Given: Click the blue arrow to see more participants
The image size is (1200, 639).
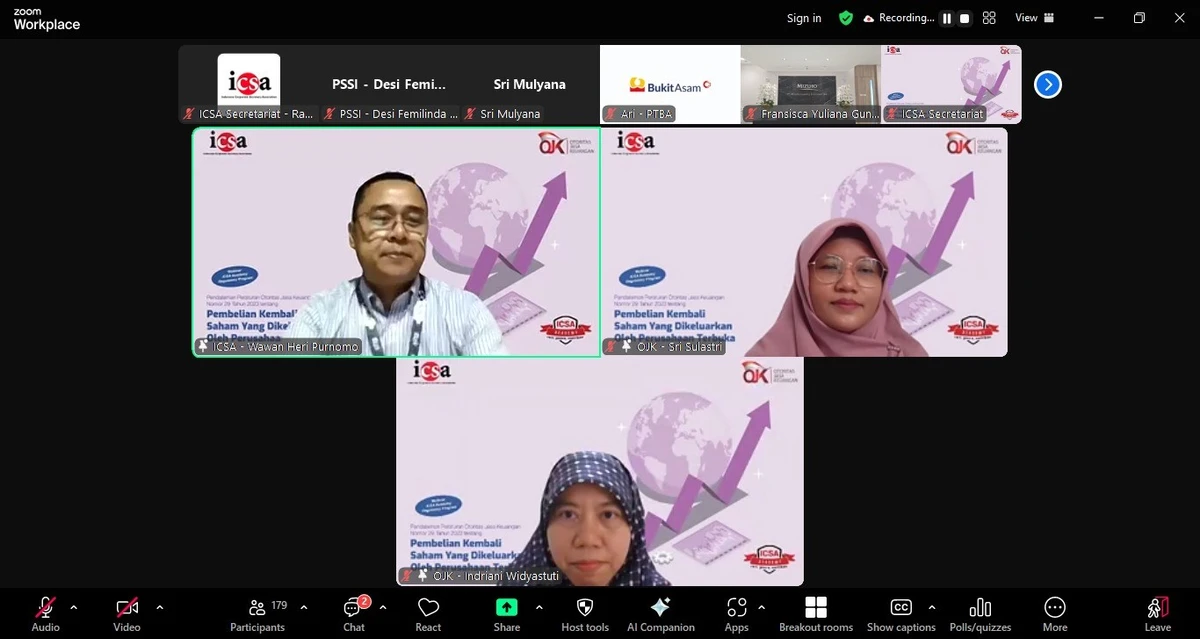Looking at the screenshot, I should pyautogui.click(x=1047, y=85).
